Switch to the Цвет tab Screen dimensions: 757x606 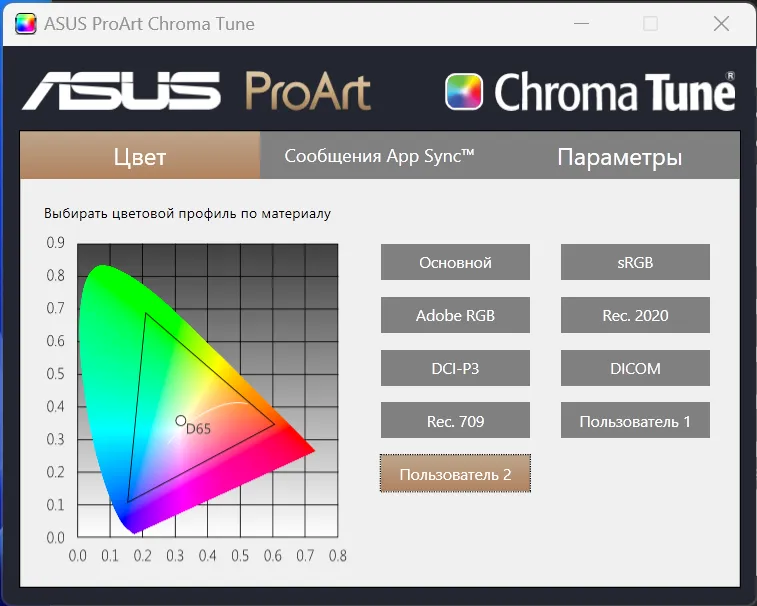(x=140, y=157)
